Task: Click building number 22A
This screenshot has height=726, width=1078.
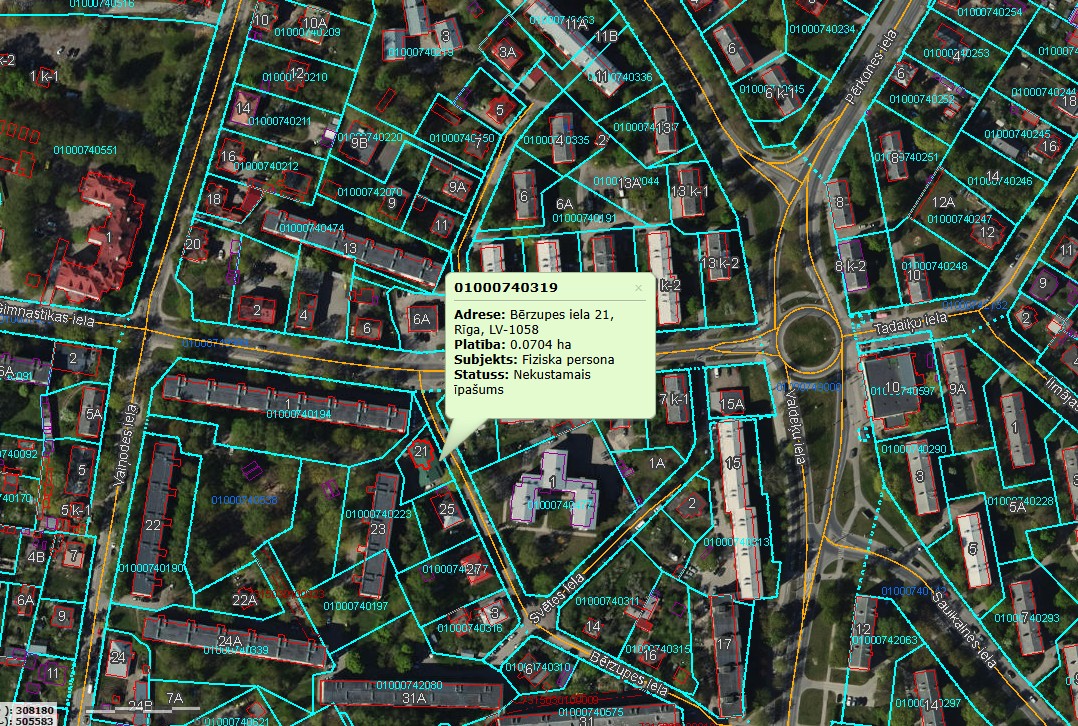Action: [x=245, y=600]
